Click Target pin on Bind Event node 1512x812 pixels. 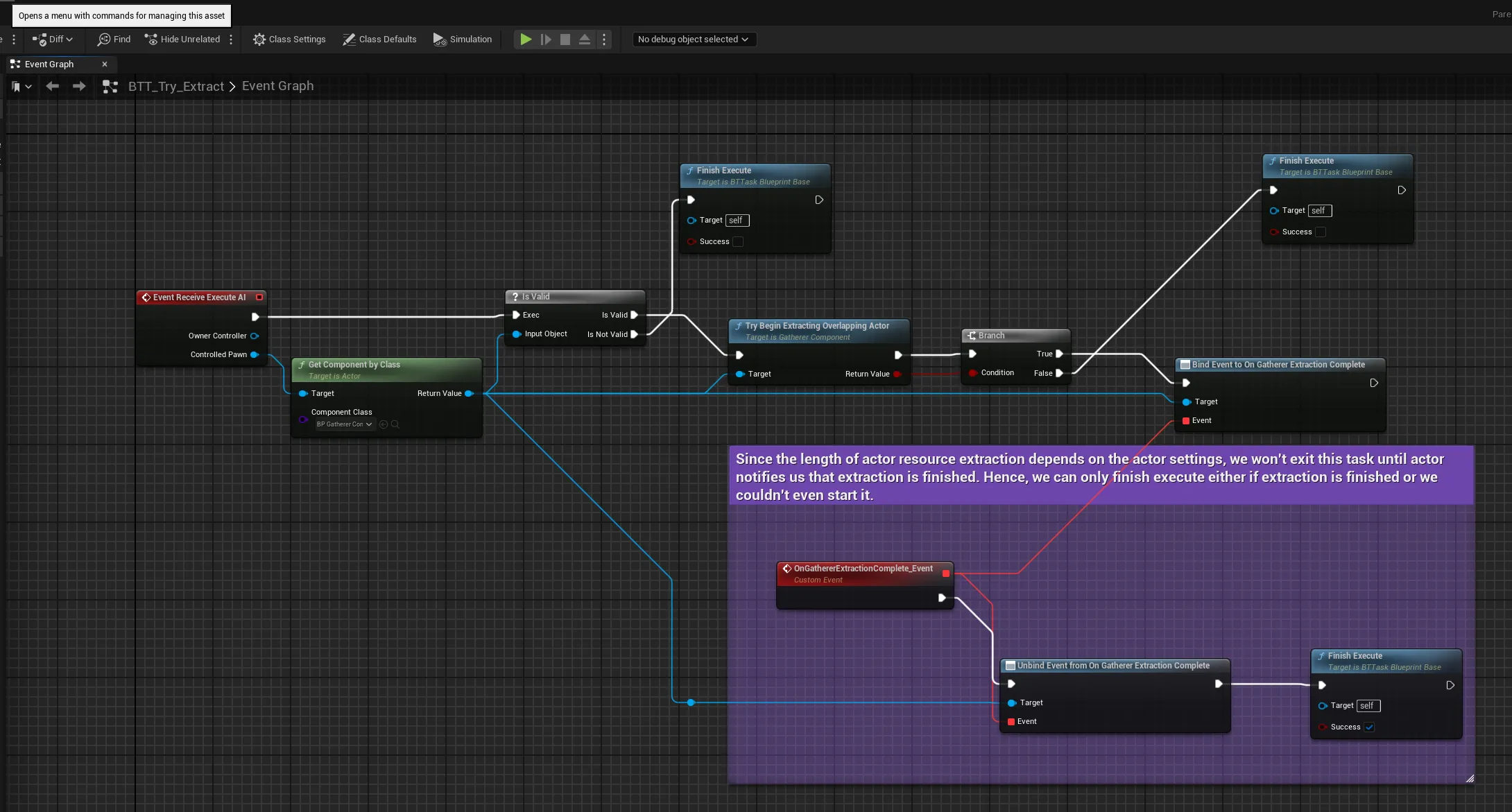1186,402
